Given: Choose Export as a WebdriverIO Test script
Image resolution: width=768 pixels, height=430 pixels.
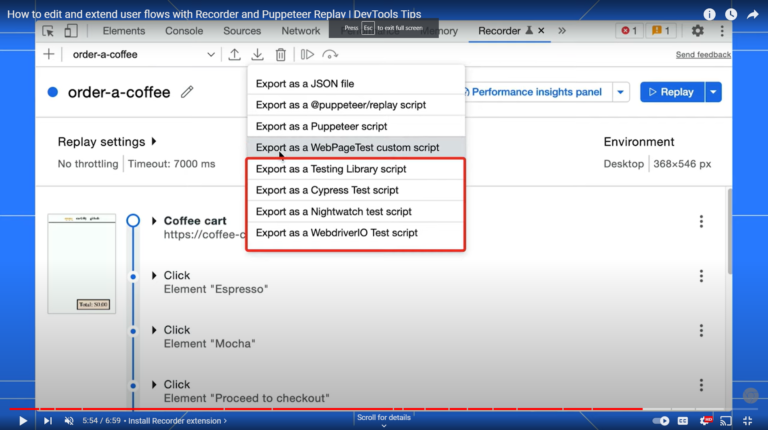Looking at the screenshot, I should [x=356, y=233].
